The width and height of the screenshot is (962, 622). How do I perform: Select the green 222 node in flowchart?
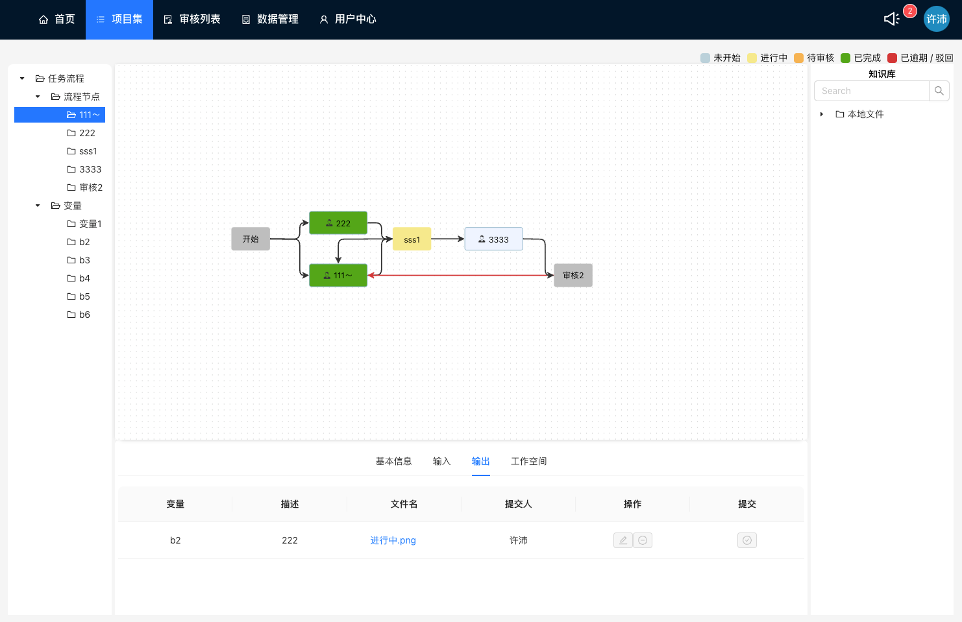coord(338,223)
